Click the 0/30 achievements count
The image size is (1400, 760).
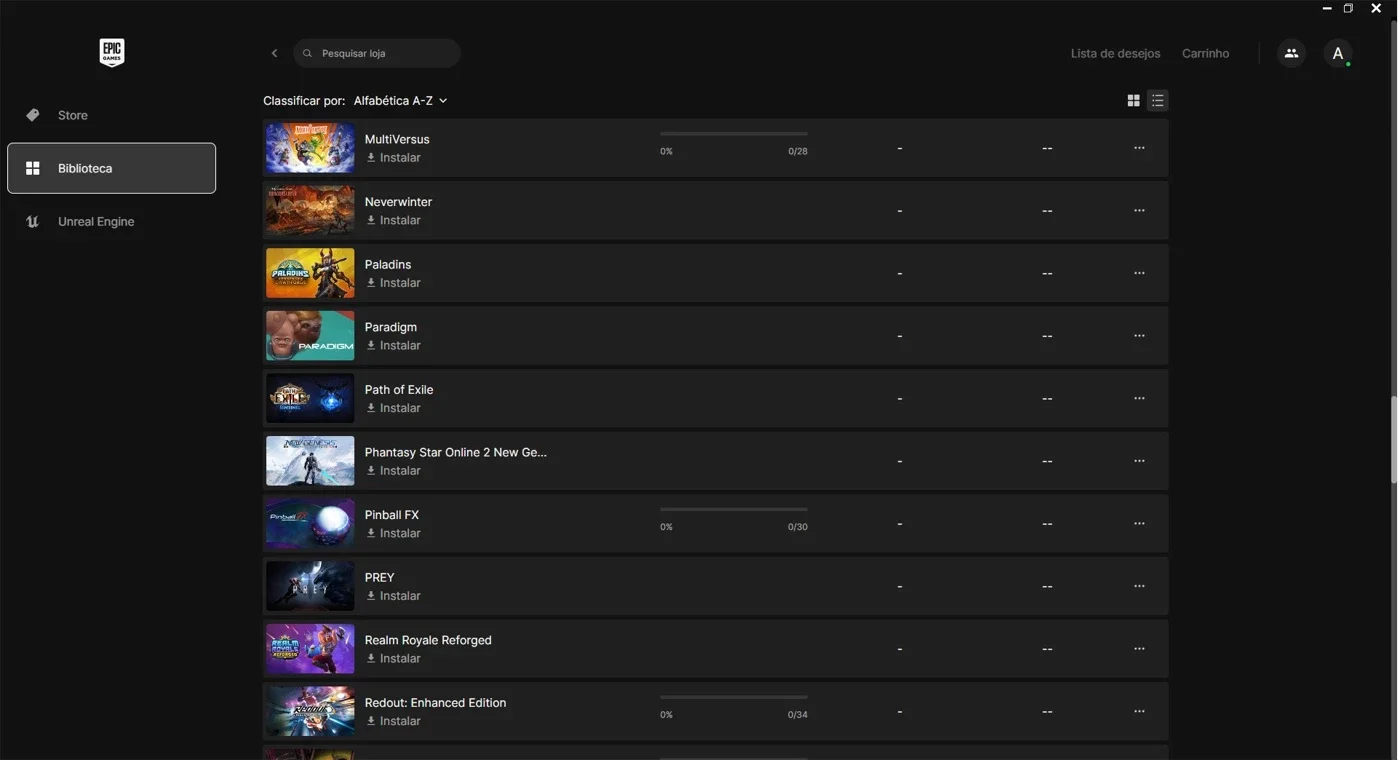point(797,527)
